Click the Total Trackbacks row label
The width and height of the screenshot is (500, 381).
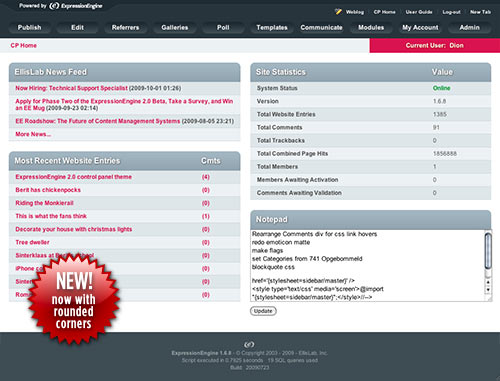point(281,141)
